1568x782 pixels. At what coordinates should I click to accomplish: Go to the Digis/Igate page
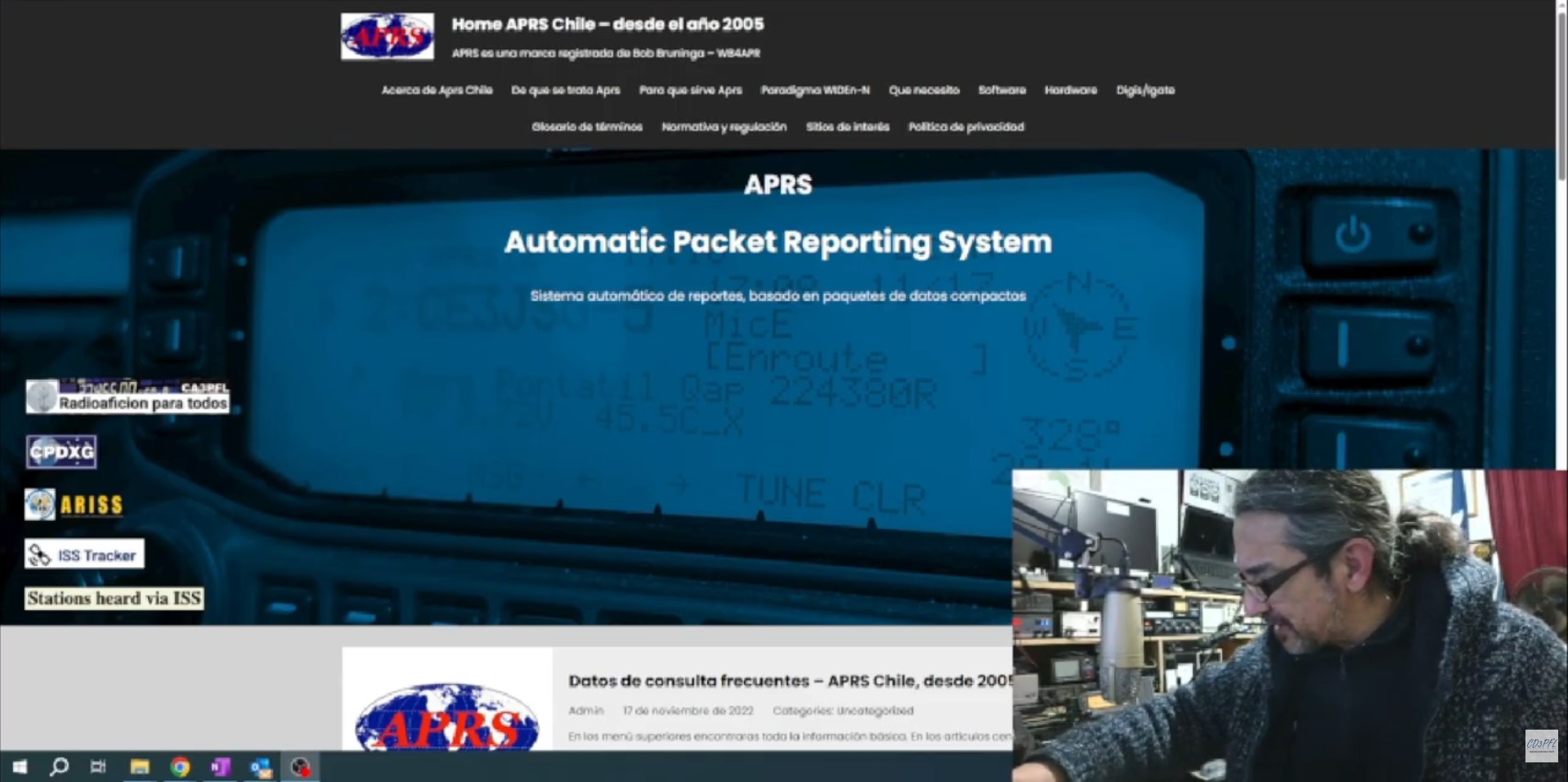click(1145, 90)
